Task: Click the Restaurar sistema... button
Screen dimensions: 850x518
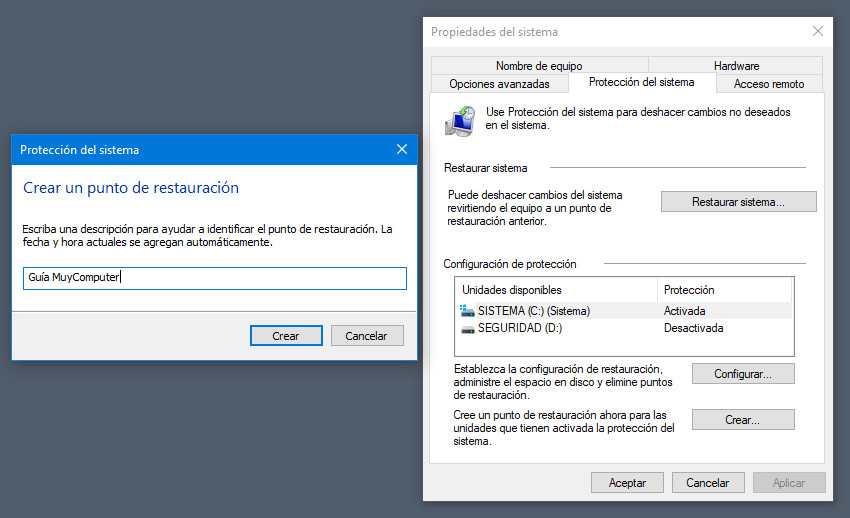Action: point(738,202)
